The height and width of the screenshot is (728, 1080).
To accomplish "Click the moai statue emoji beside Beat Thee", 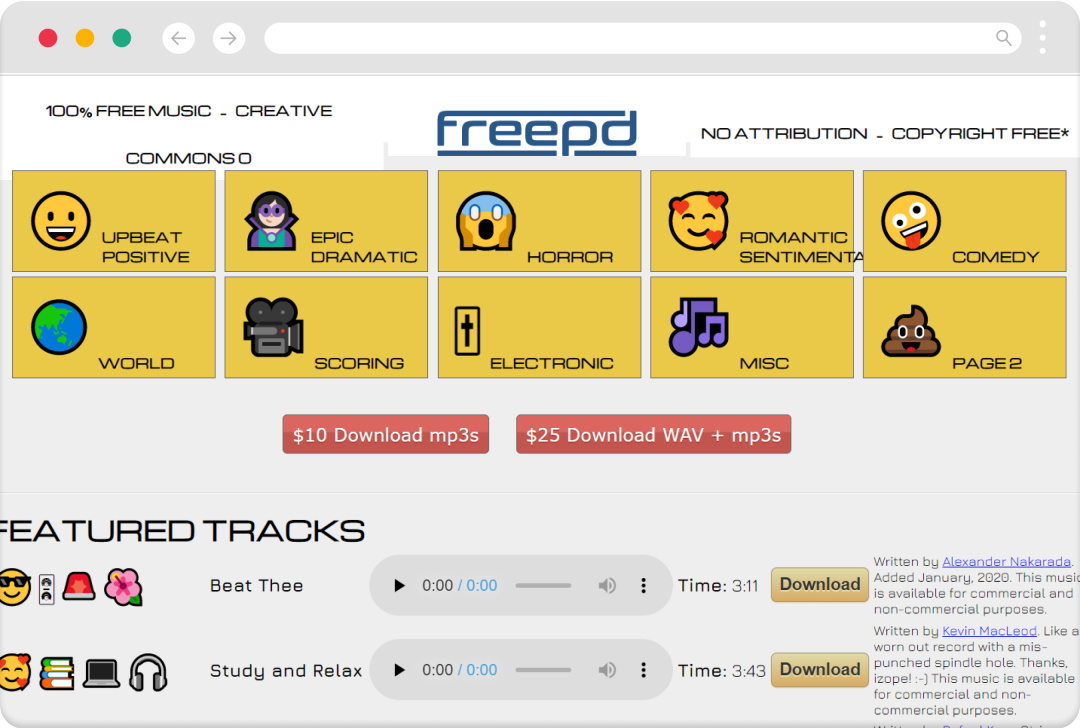I will (46, 589).
